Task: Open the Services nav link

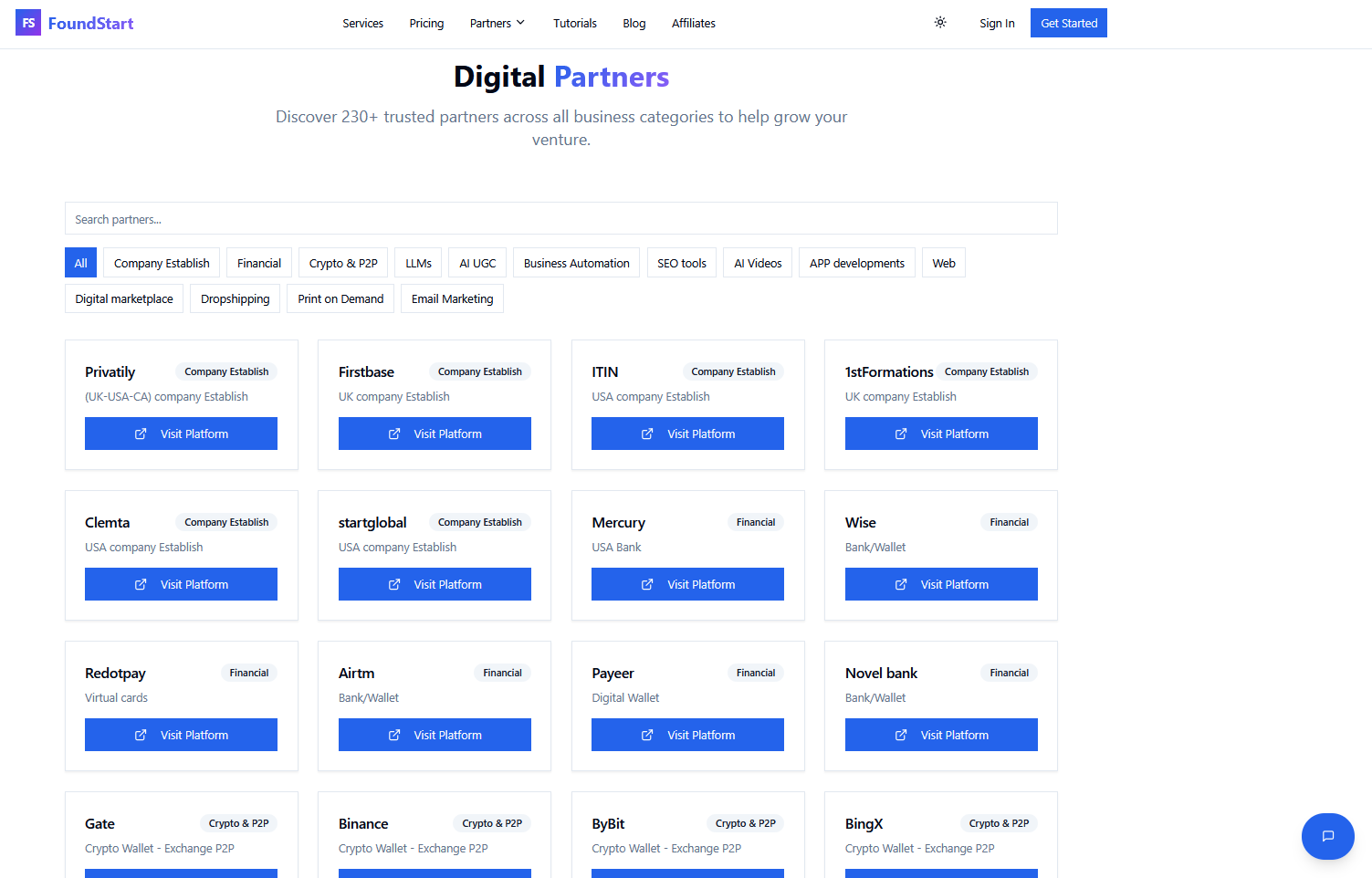Action: (362, 23)
